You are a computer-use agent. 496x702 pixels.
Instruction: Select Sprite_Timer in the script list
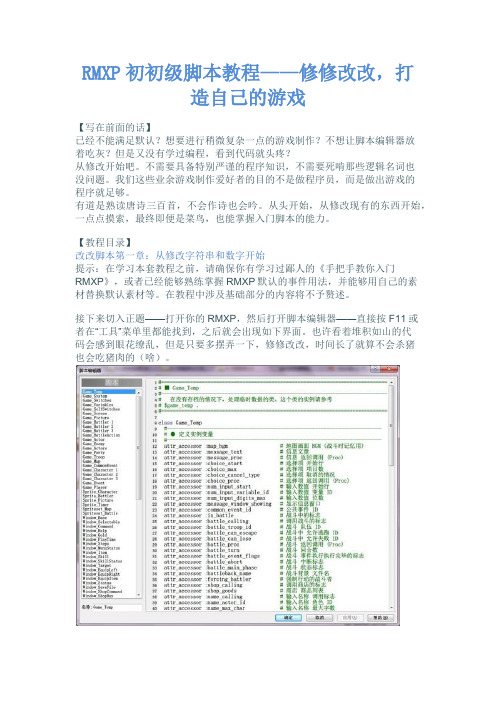pyautogui.click(x=109, y=505)
